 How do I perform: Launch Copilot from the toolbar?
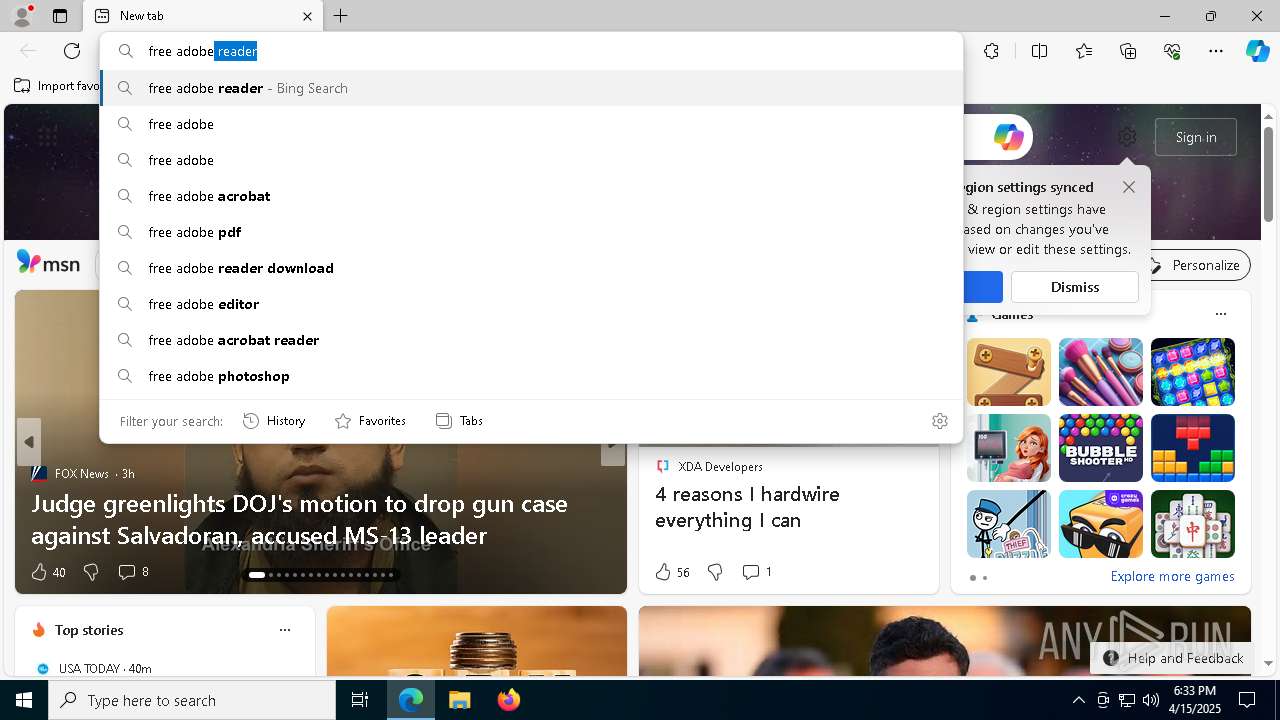tap(1257, 51)
